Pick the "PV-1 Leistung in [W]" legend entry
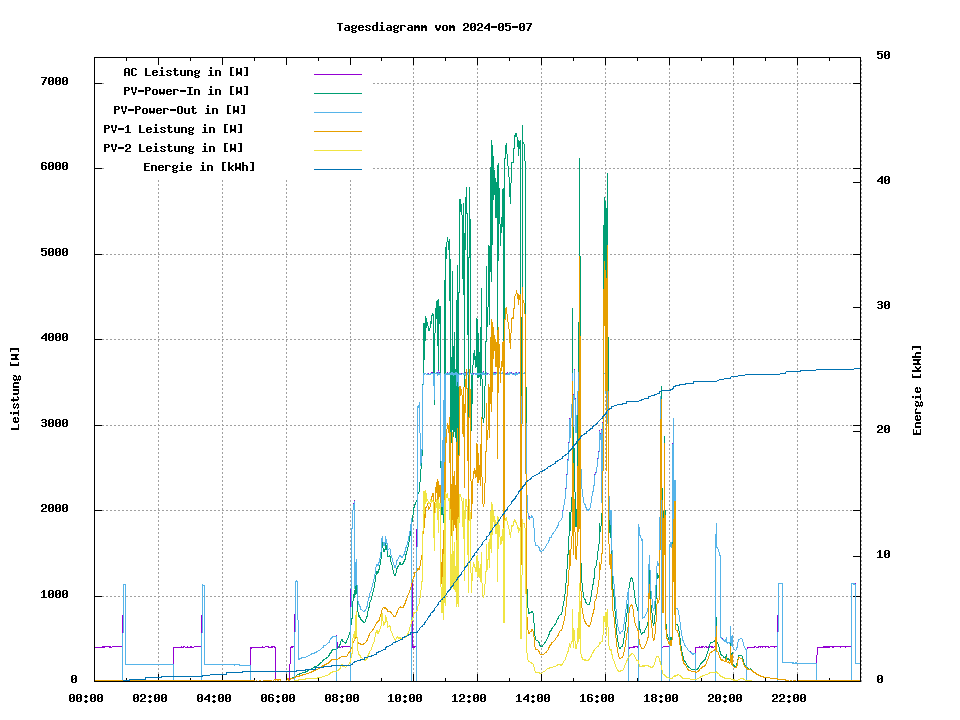 click(x=173, y=129)
